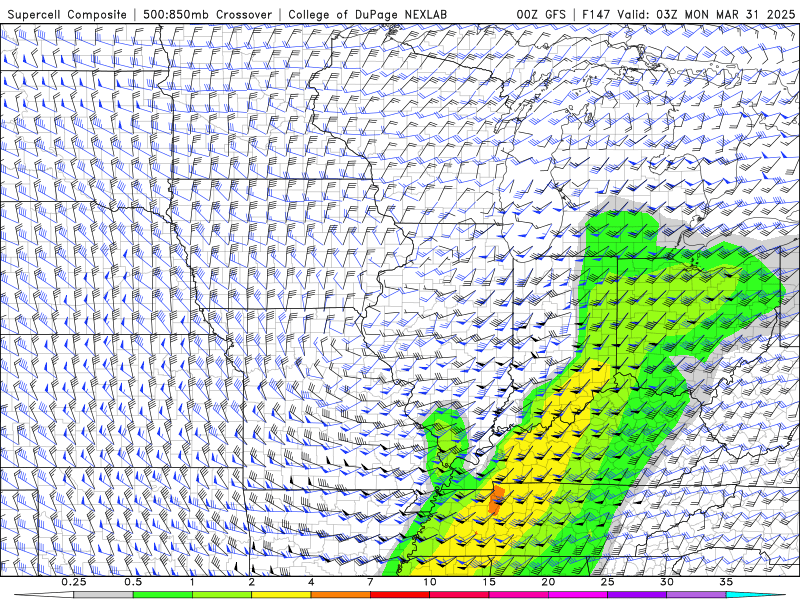Select the 1 value on the color scale
Viewport: 800px width, 600px height.
tap(192, 582)
